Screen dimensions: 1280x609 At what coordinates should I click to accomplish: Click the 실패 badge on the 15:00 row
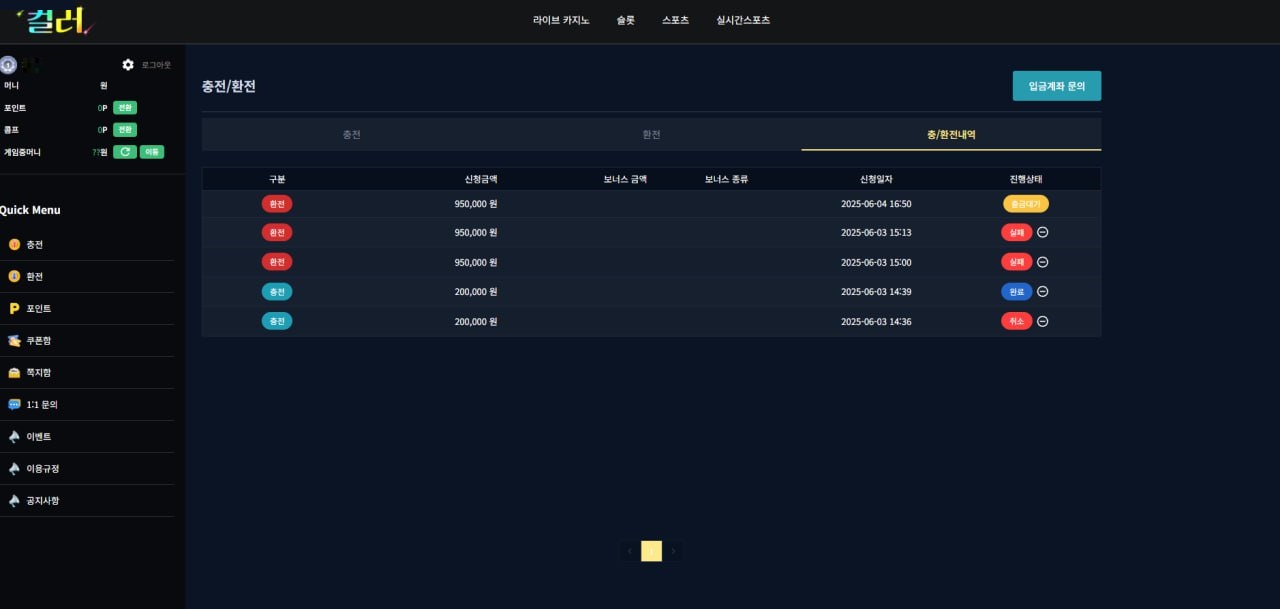[x=1017, y=262]
